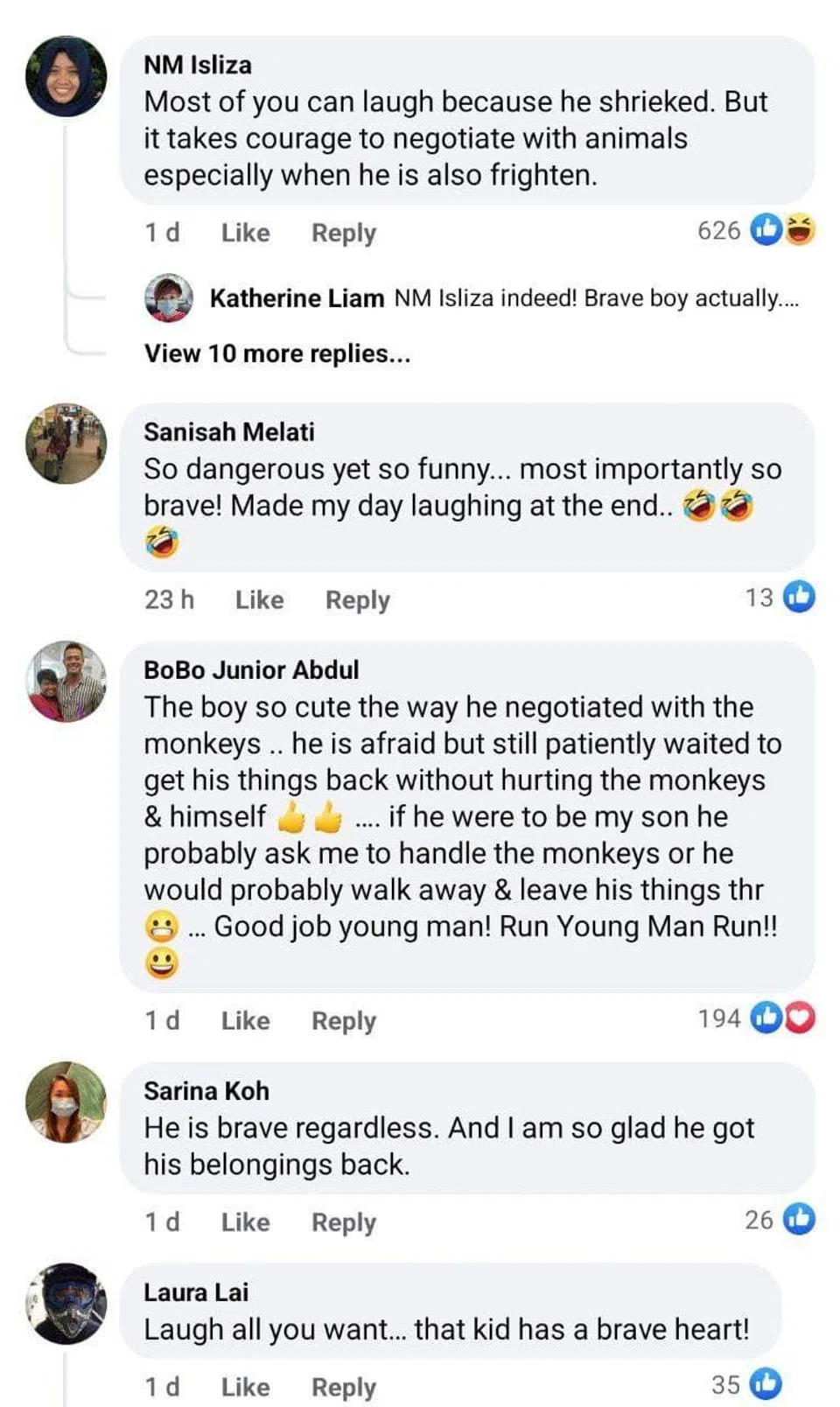Screen dimensions: 840x1407
Task: Open Katherine Liam's profile name link
Action: pos(297,298)
